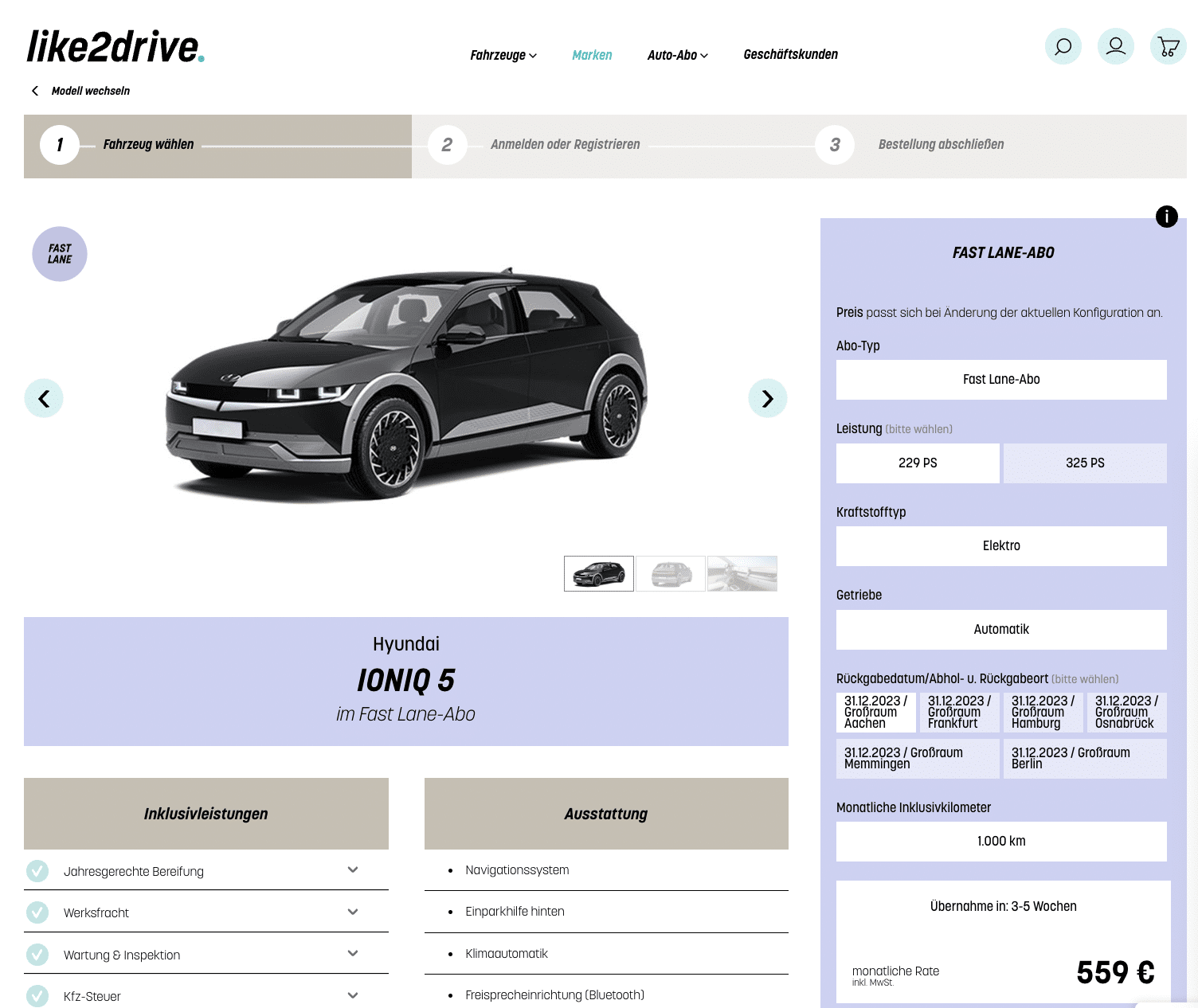Show next car image with right arrow
Viewport: 1198px width, 1008px height.
pyautogui.click(x=768, y=398)
